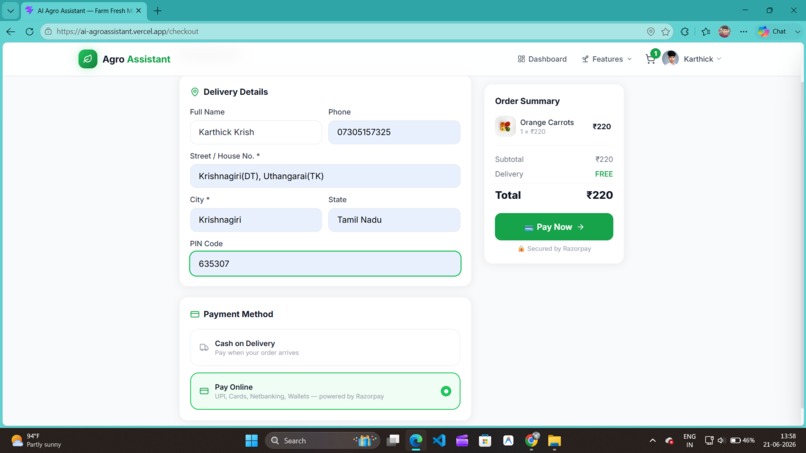Click the battery status icon

coord(736,440)
